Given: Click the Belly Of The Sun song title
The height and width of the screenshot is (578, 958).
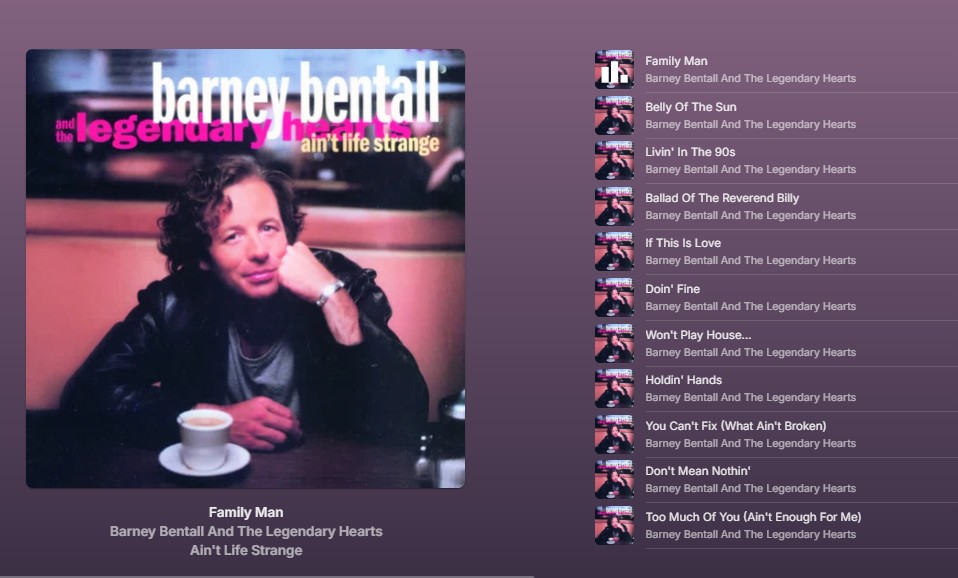Looking at the screenshot, I should [x=691, y=107].
